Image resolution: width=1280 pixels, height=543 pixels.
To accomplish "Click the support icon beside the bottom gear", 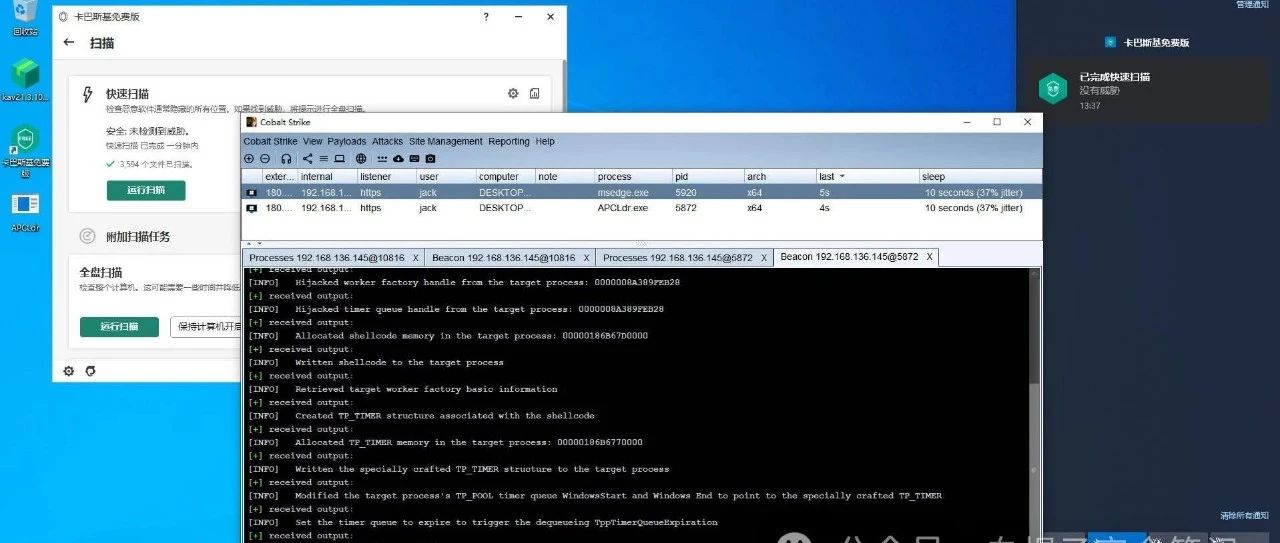I will (x=91, y=371).
